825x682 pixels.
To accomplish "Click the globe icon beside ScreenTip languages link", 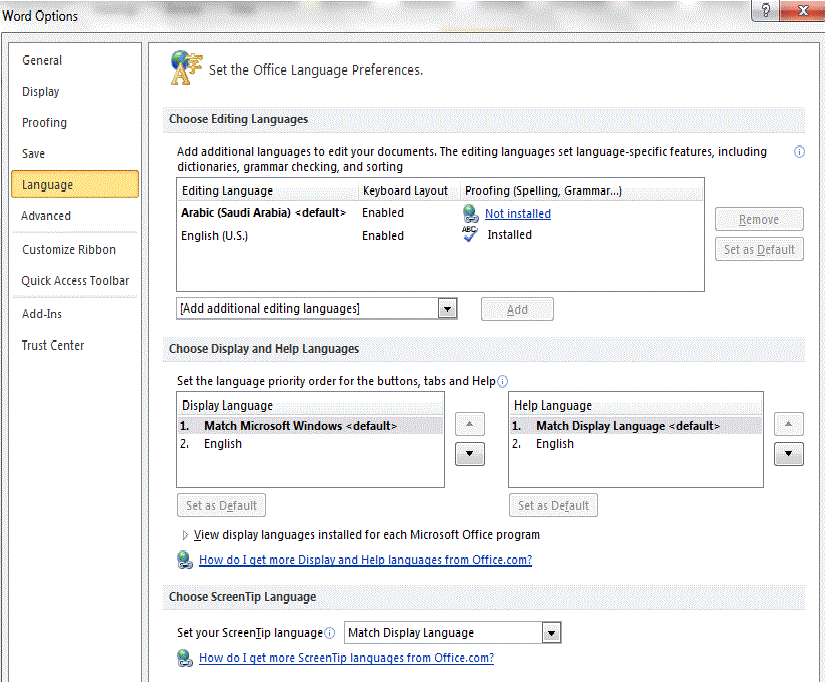I will click(x=185, y=658).
